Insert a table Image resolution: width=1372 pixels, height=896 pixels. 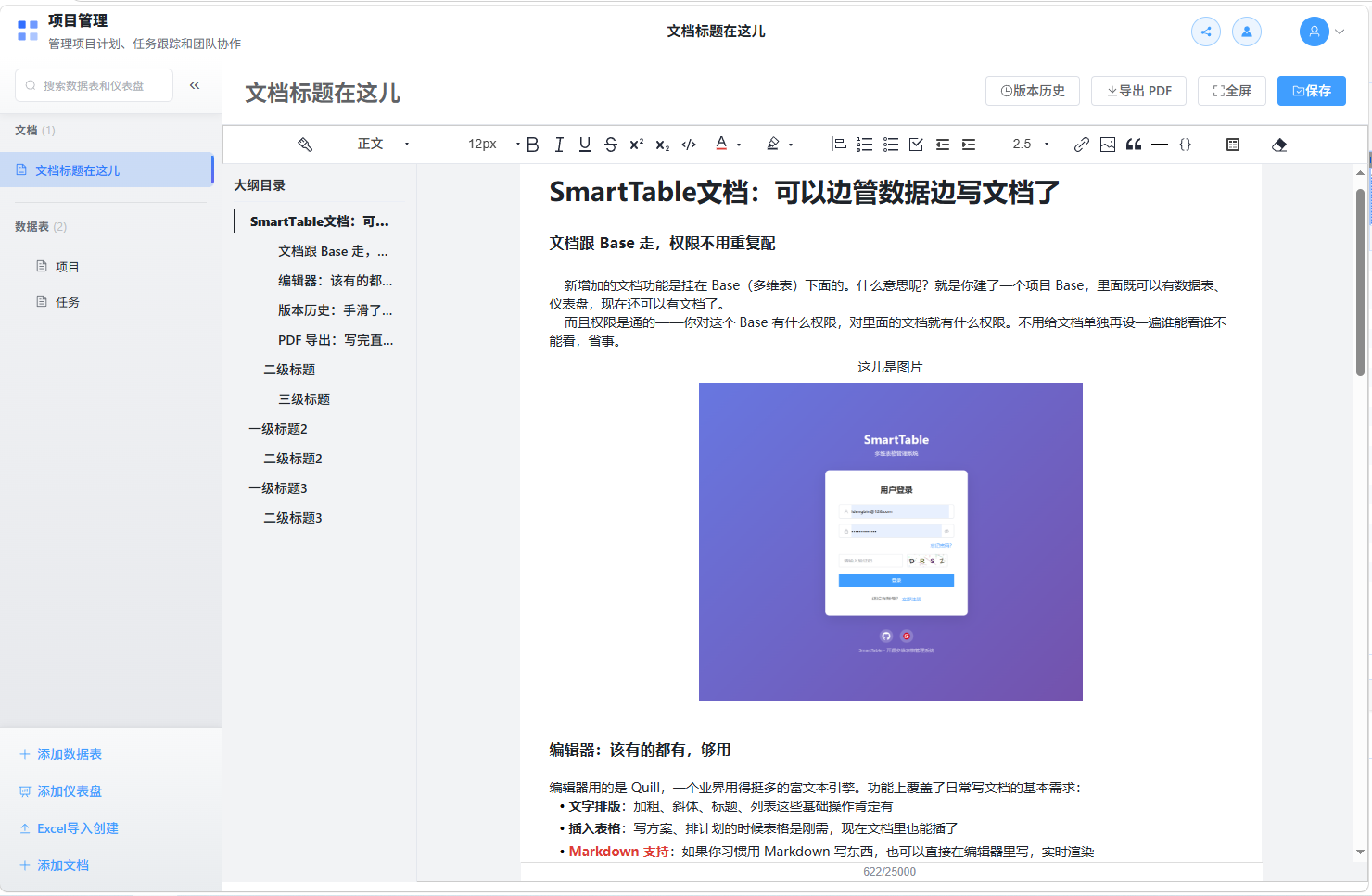tap(1233, 145)
